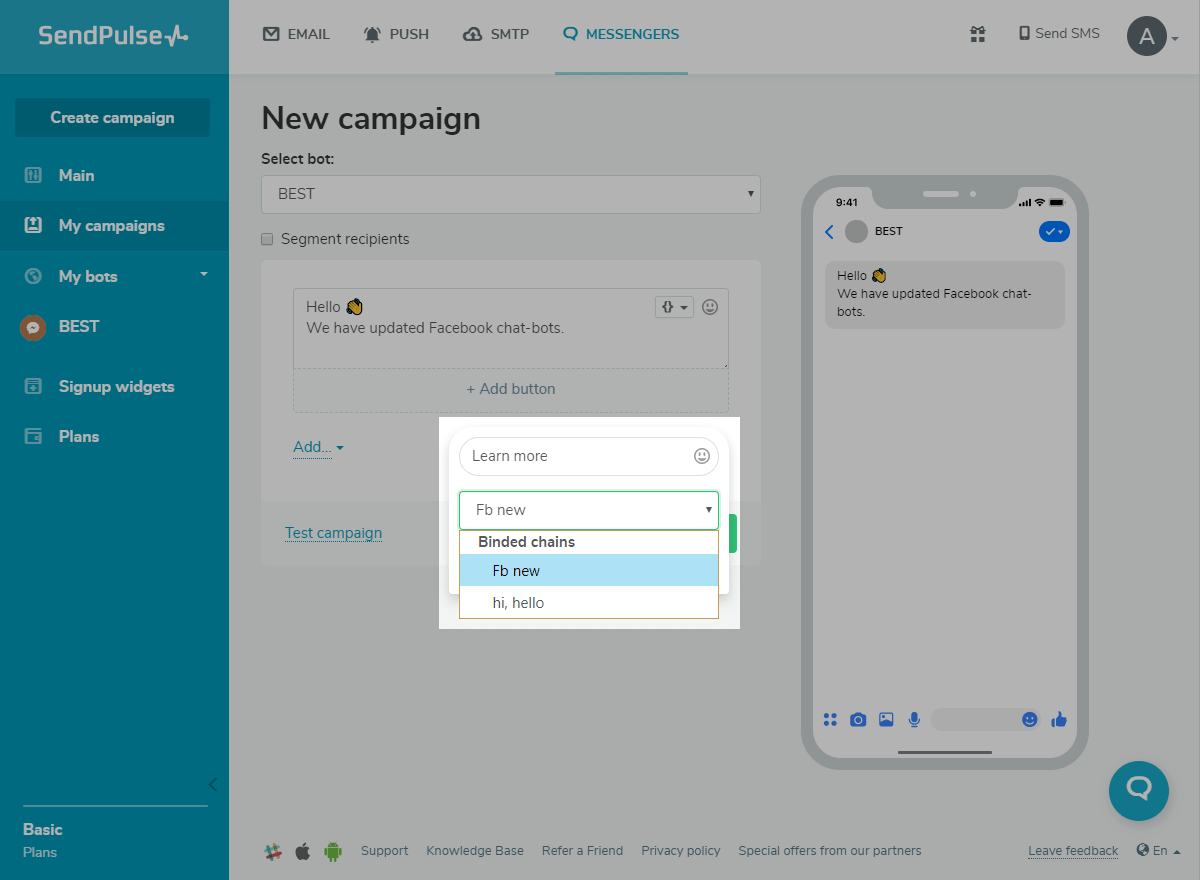Image resolution: width=1200 pixels, height=880 pixels.
Task: Click the phone preview message input
Action: pos(986,720)
